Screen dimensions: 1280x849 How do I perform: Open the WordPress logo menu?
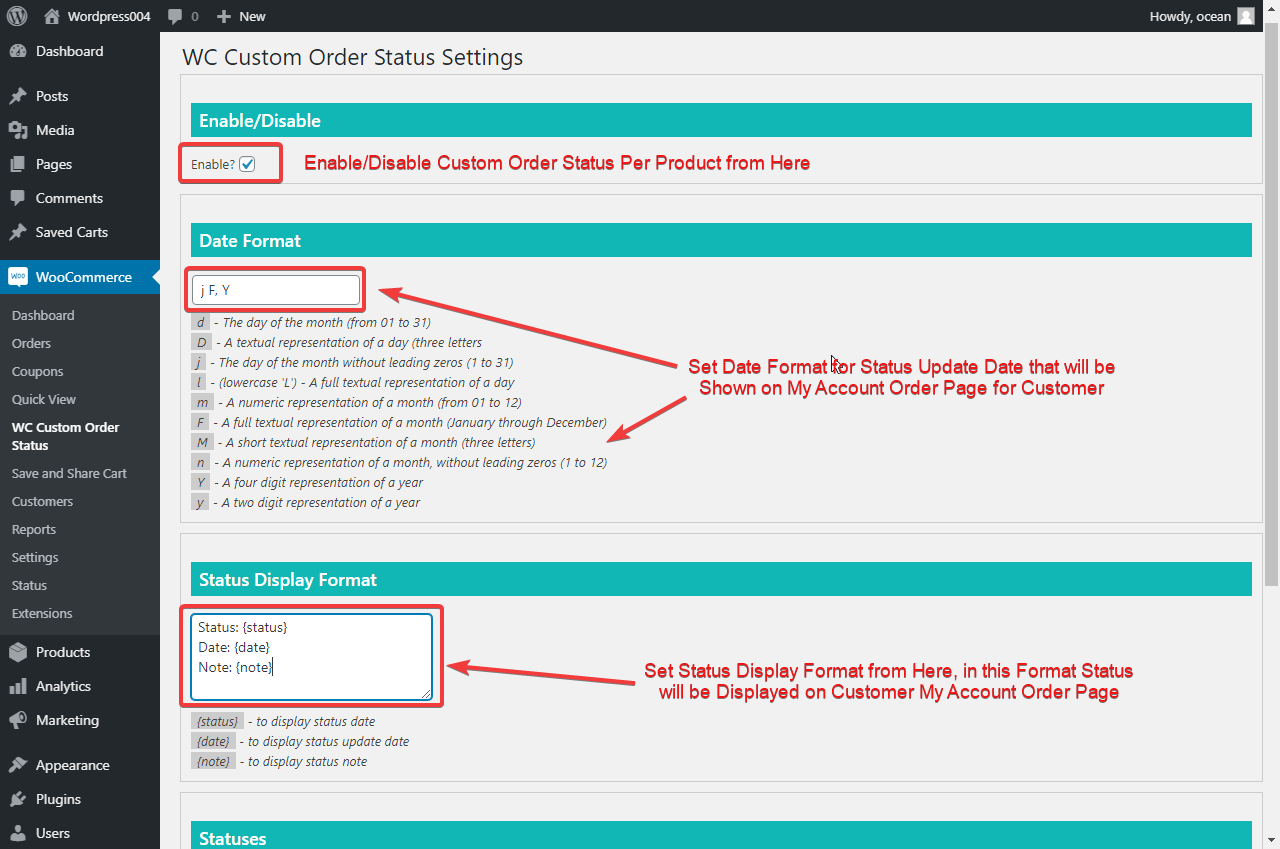[19, 16]
